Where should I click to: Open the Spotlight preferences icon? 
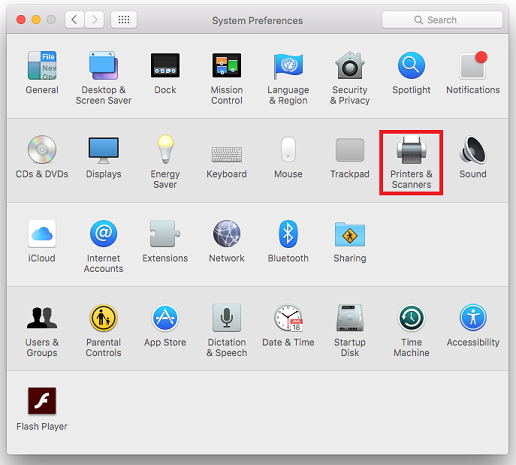tap(411, 66)
